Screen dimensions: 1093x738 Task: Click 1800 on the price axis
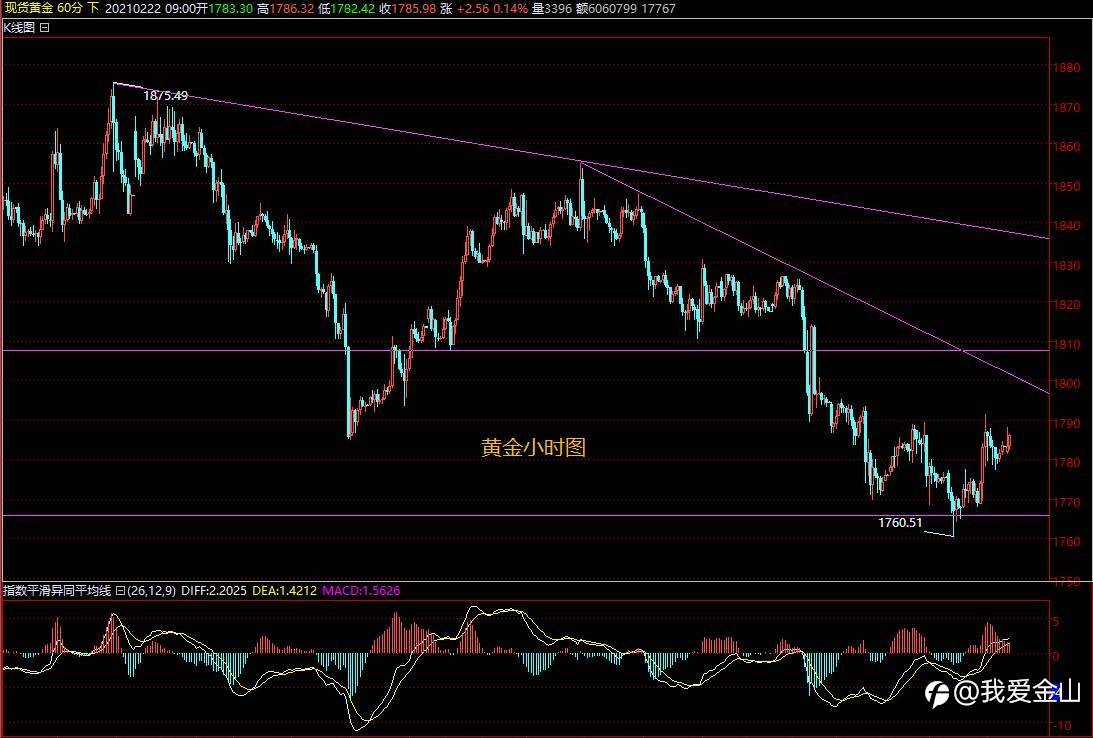click(x=1067, y=383)
